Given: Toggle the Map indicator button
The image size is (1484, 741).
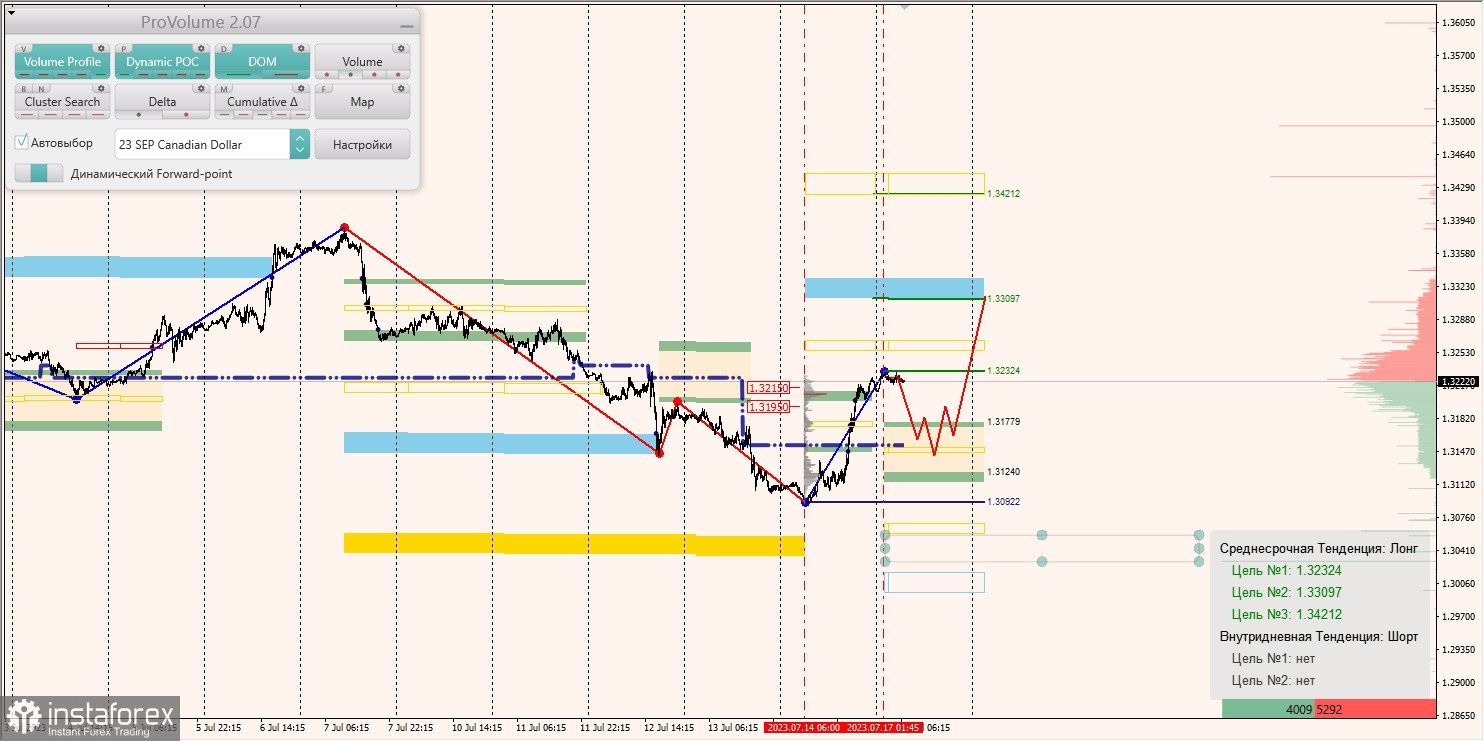Looking at the screenshot, I should pos(362,102).
